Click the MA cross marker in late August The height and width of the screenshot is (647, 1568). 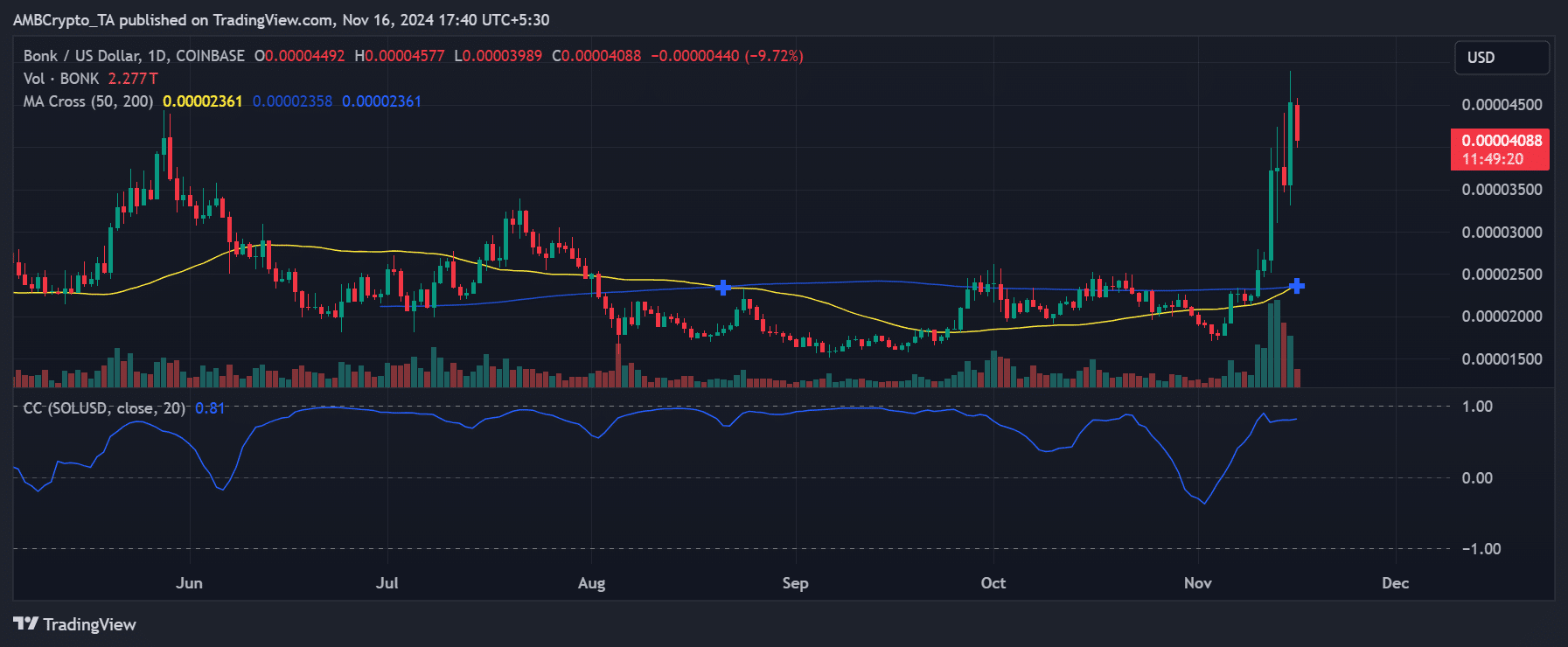(x=723, y=288)
